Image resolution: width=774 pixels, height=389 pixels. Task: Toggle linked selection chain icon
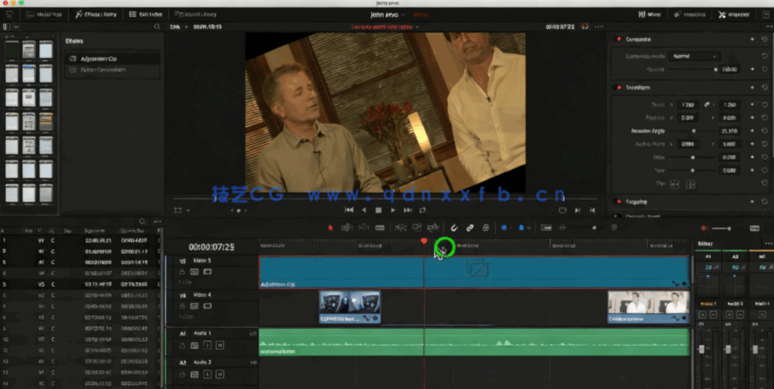(470, 228)
